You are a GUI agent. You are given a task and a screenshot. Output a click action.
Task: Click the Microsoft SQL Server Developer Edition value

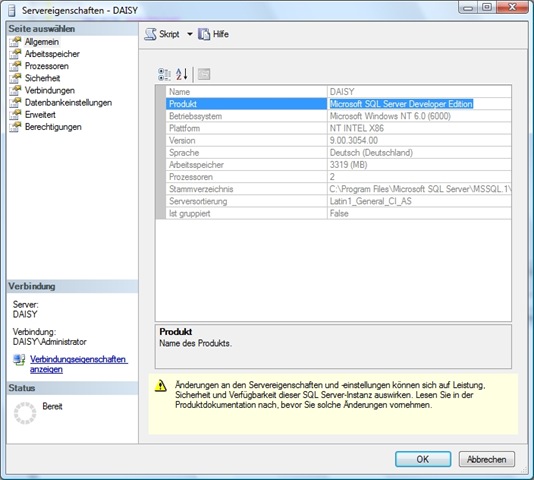click(401, 104)
